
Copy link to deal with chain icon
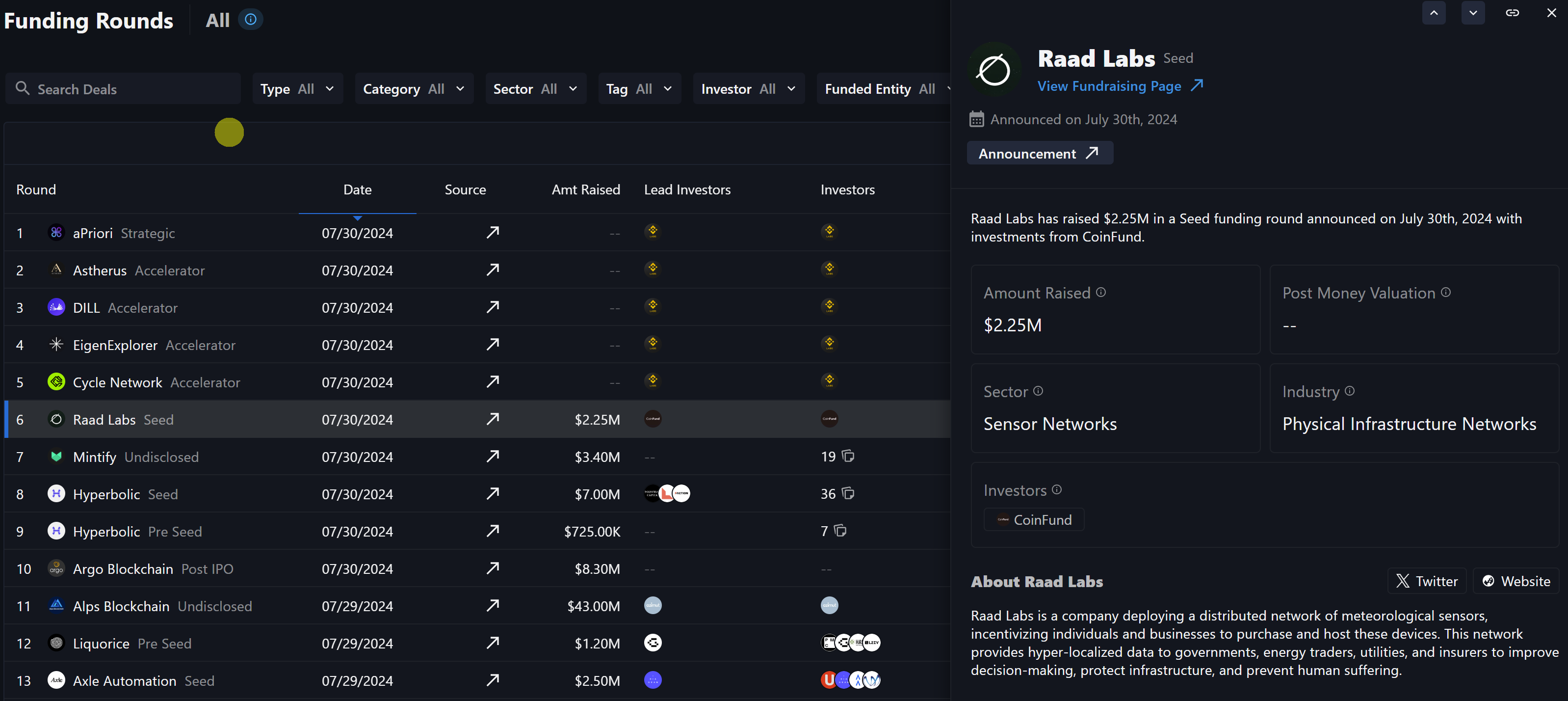[x=1512, y=13]
